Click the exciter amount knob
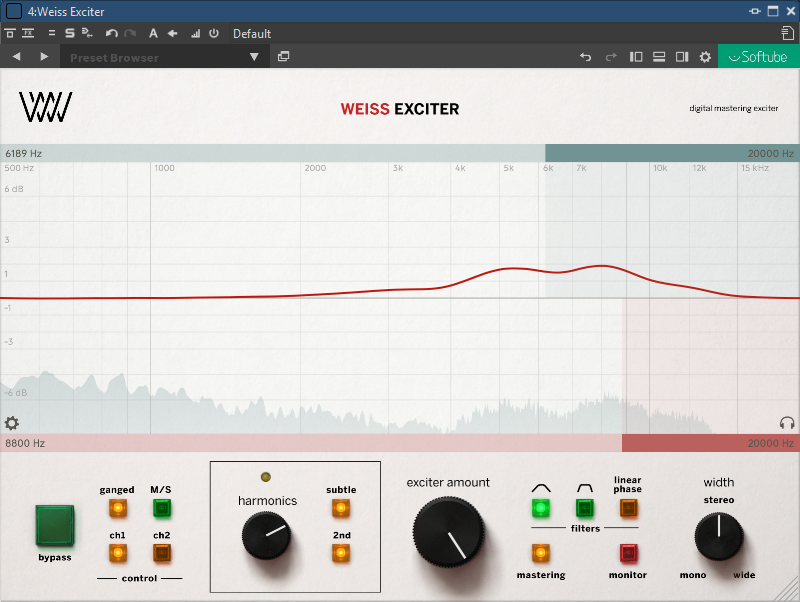The height and width of the screenshot is (602, 800). click(x=451, y=531)
